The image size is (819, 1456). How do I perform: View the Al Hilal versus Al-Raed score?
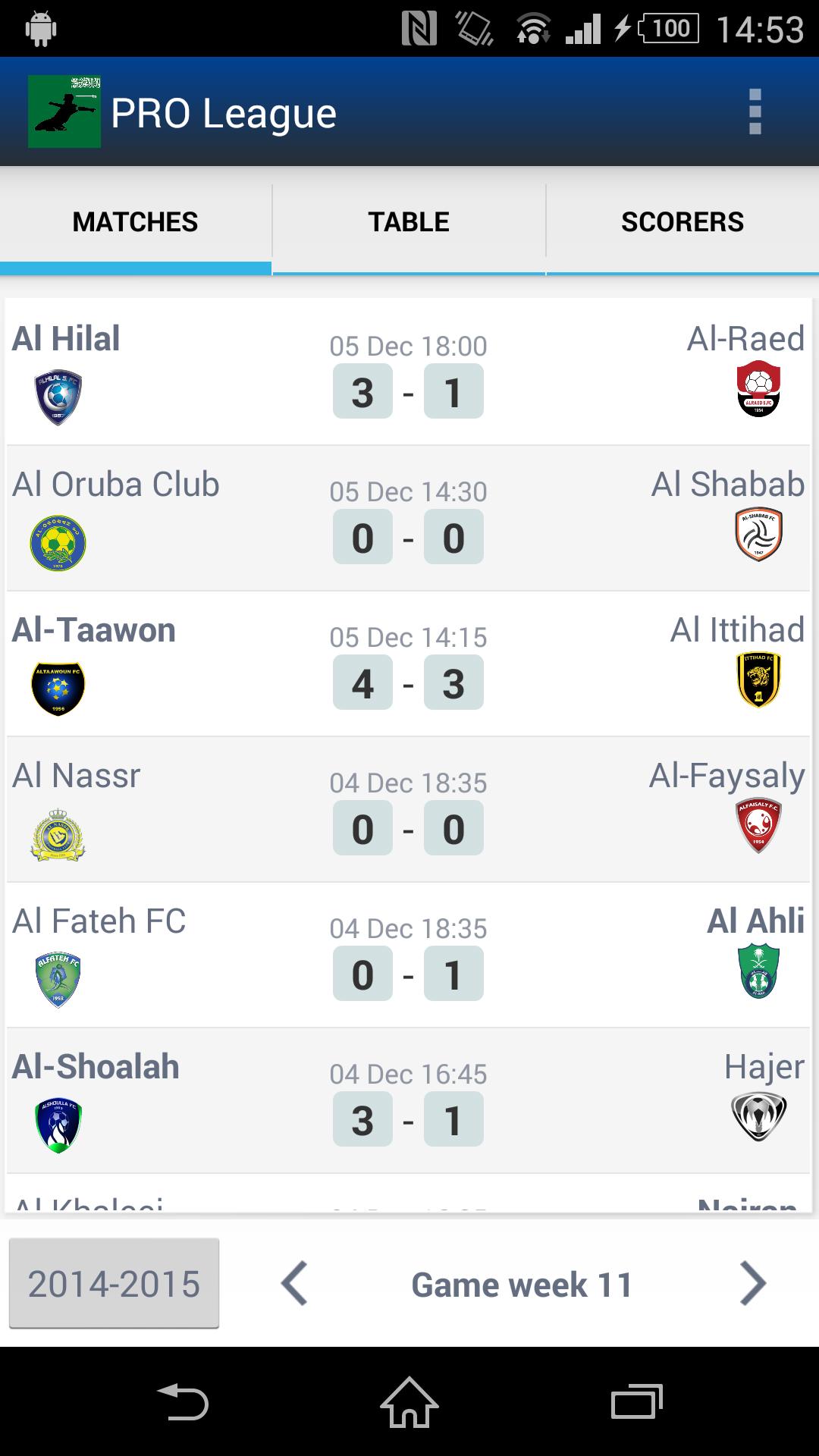[409, 391]
